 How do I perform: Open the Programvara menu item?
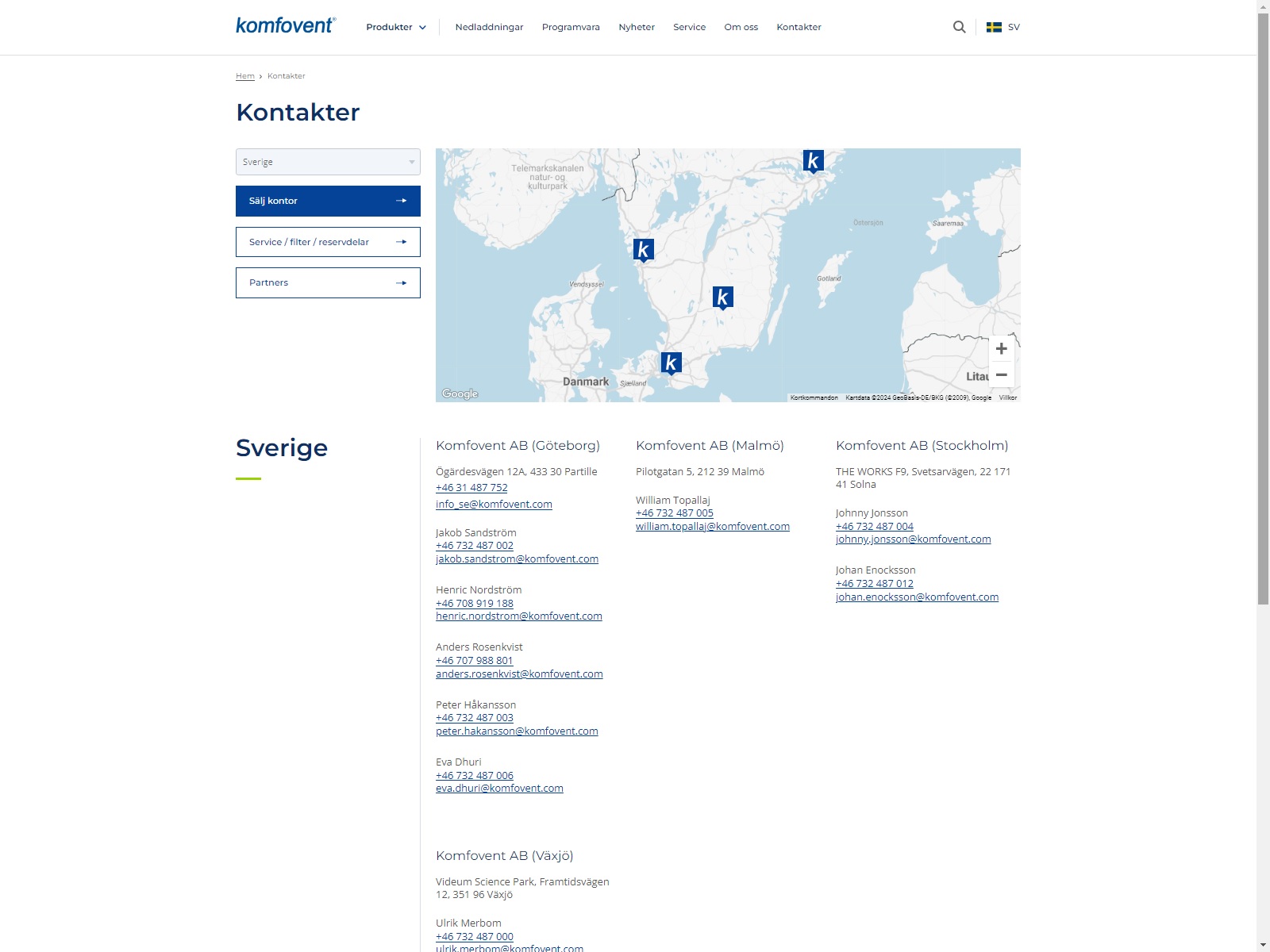tap(571, 27)
